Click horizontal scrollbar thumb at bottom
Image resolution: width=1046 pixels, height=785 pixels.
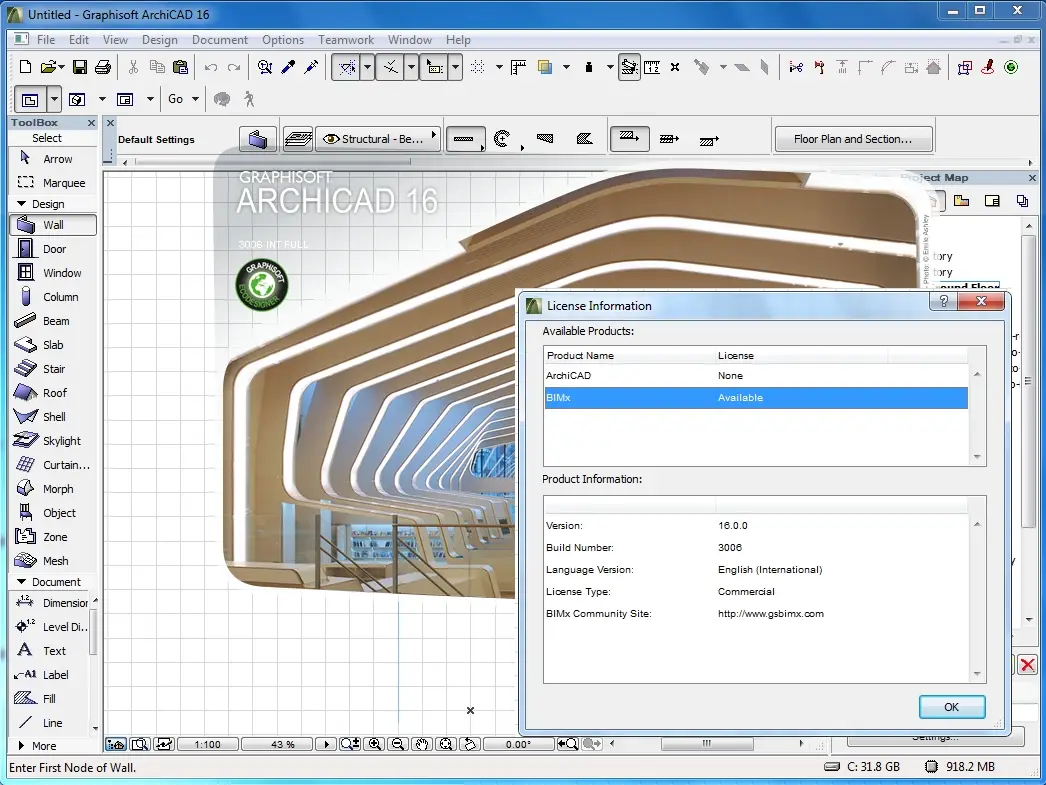click(707, 744)
